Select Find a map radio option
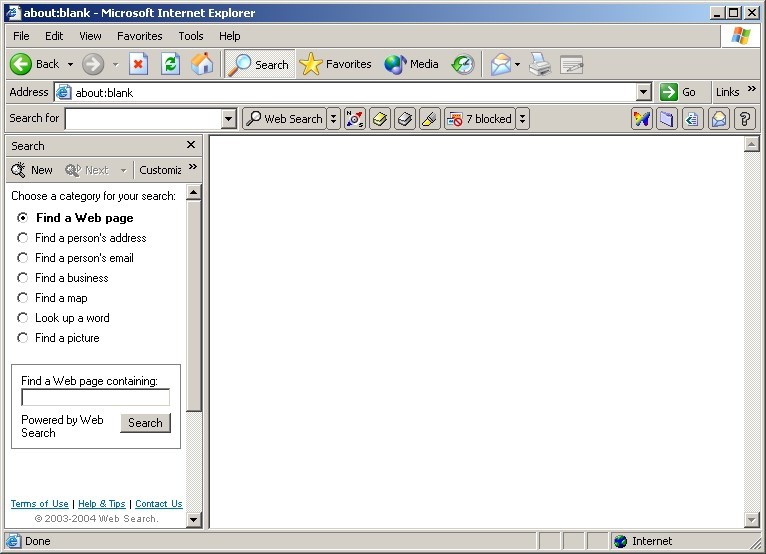The image size is (766, 554). [22, 298]
